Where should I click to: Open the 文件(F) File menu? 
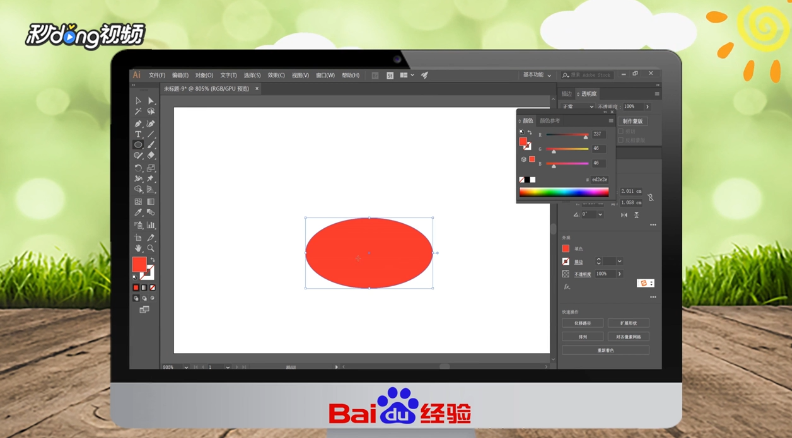click(x=157, y=75)
